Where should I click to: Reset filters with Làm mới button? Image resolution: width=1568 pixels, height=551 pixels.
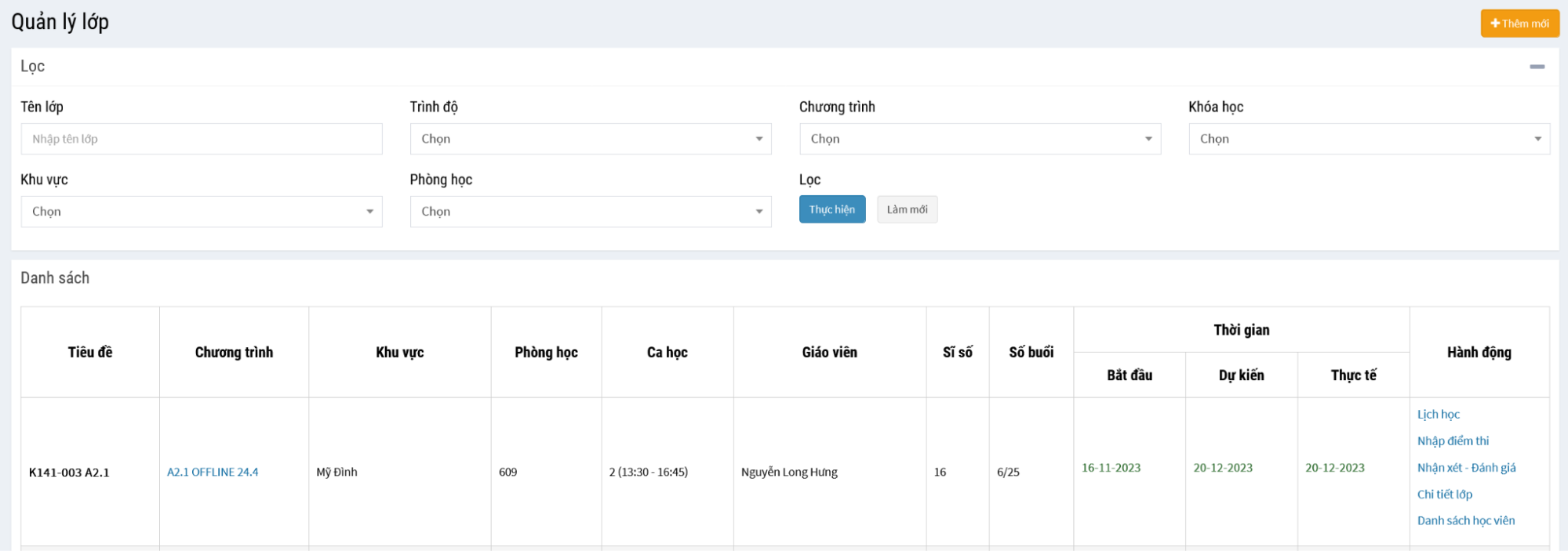pyautogui.click(x=907, y=209)
